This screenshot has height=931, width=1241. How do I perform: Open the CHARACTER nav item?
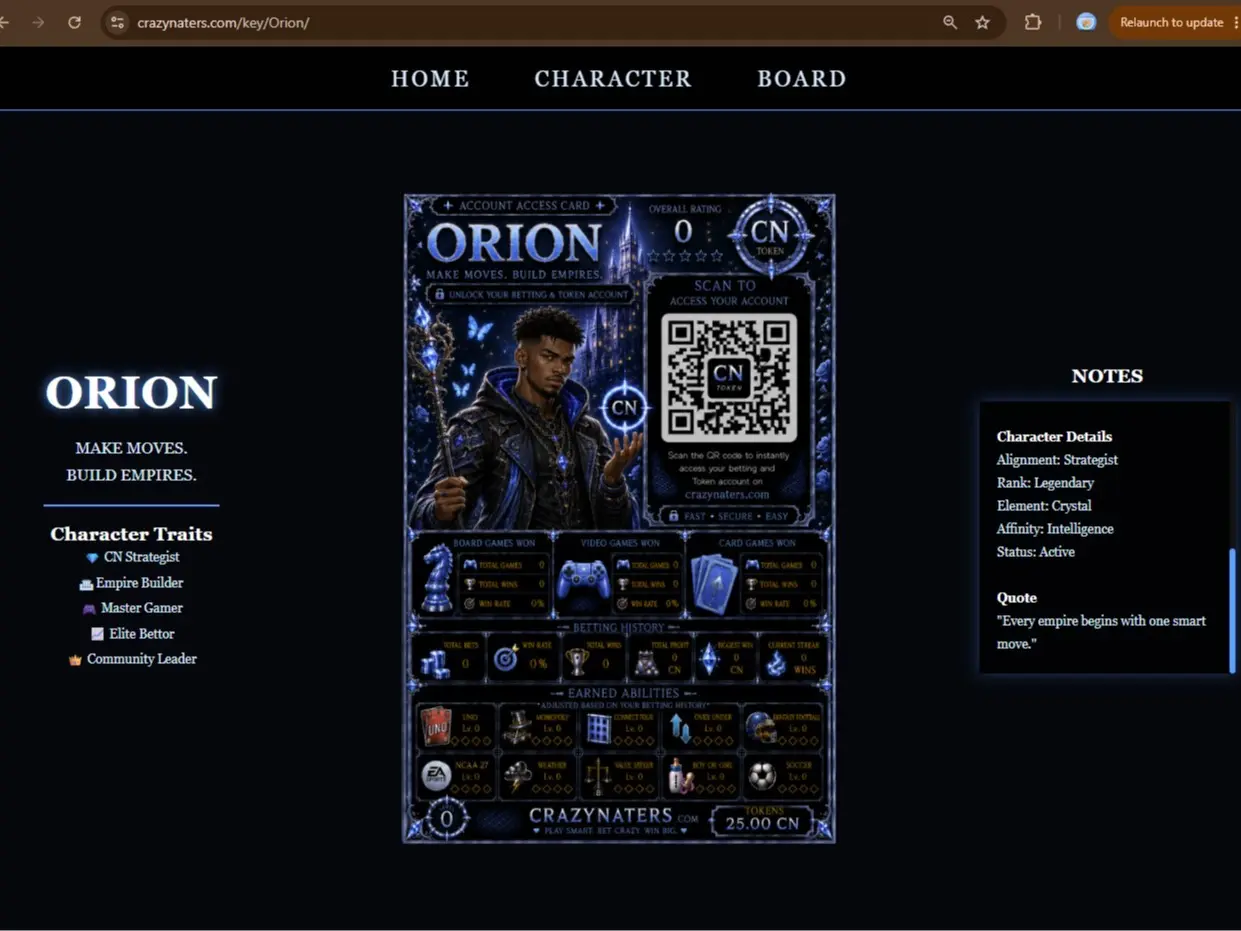[613, 79]
